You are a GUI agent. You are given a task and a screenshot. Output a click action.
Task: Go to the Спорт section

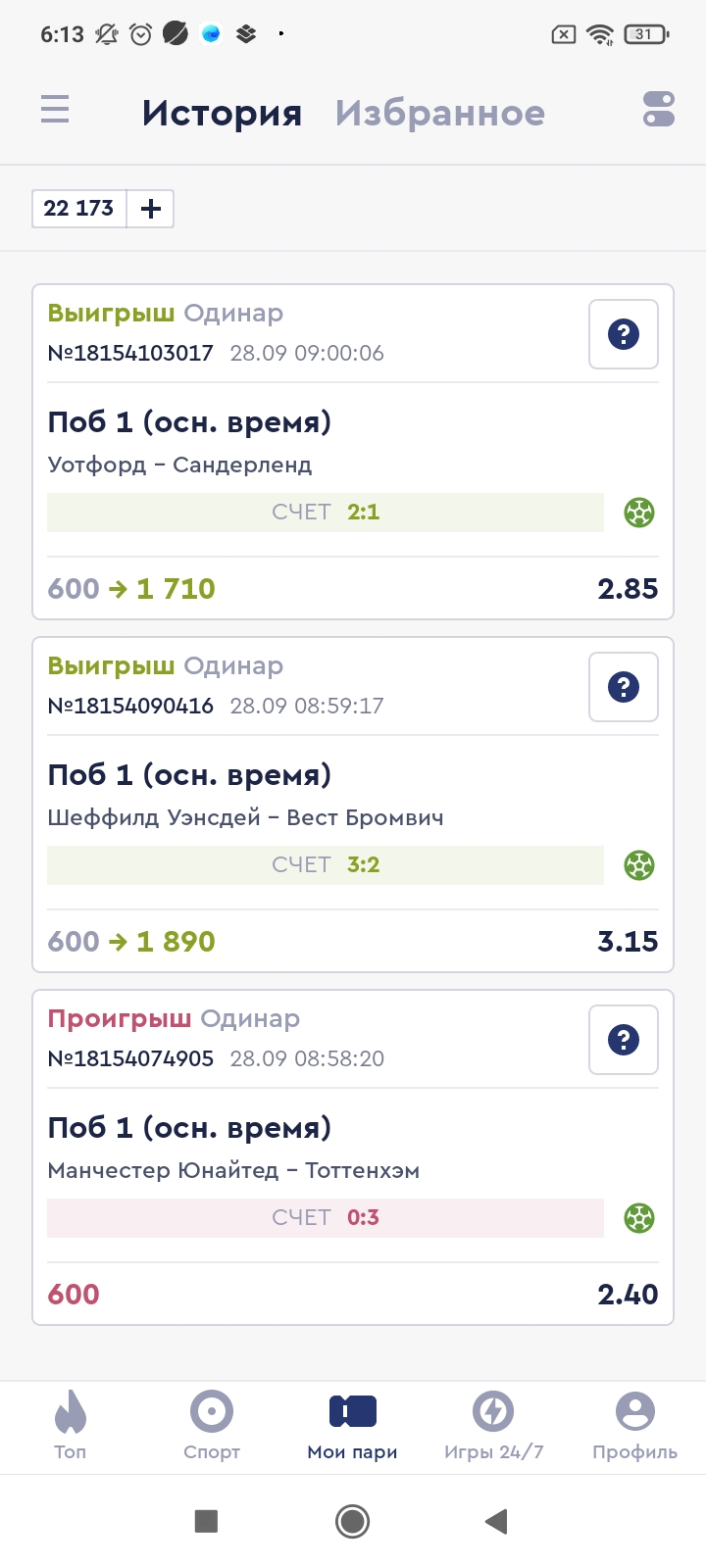pyautogui.click(x=212, y=1426)
